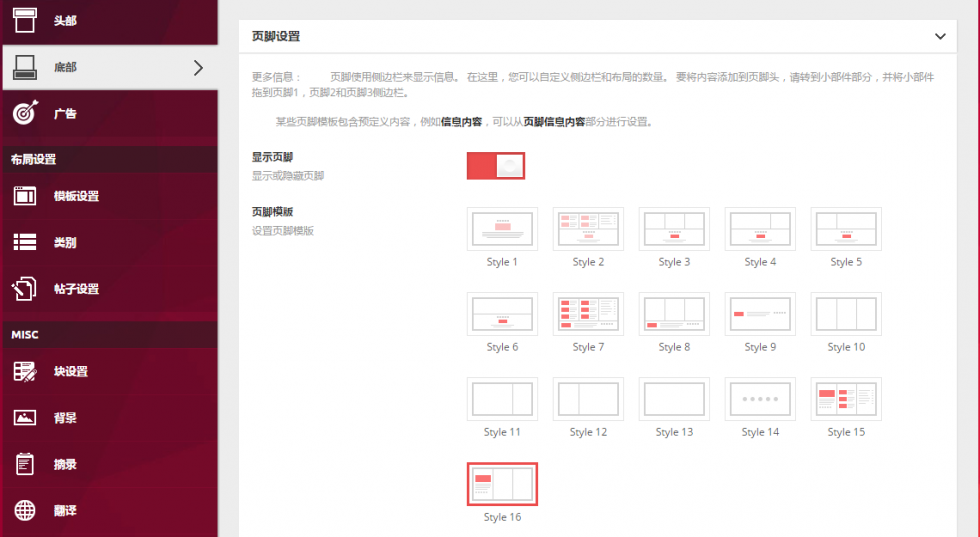
Task: Click the 背景 picture icon
Action: (x=25, y=418)
